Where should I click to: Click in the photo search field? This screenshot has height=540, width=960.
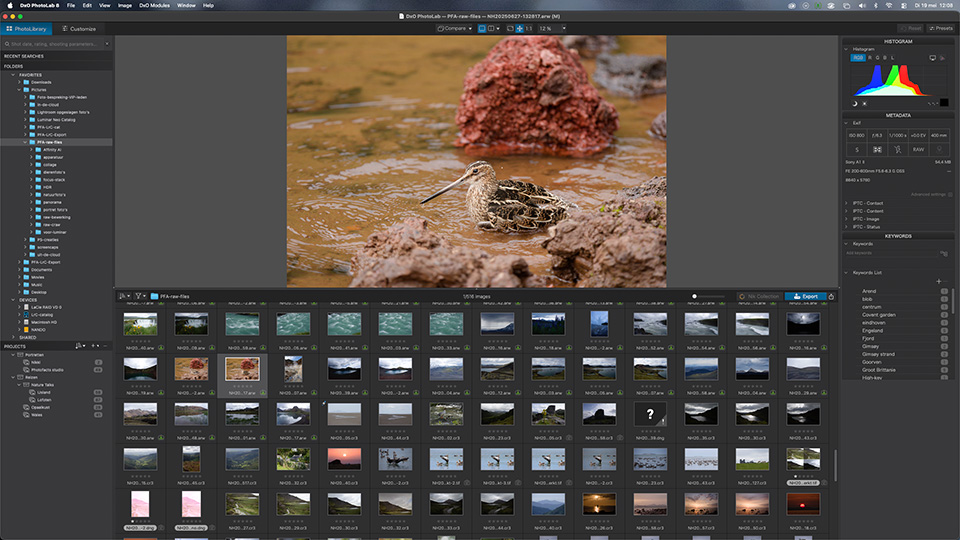(x=54, y=44)
